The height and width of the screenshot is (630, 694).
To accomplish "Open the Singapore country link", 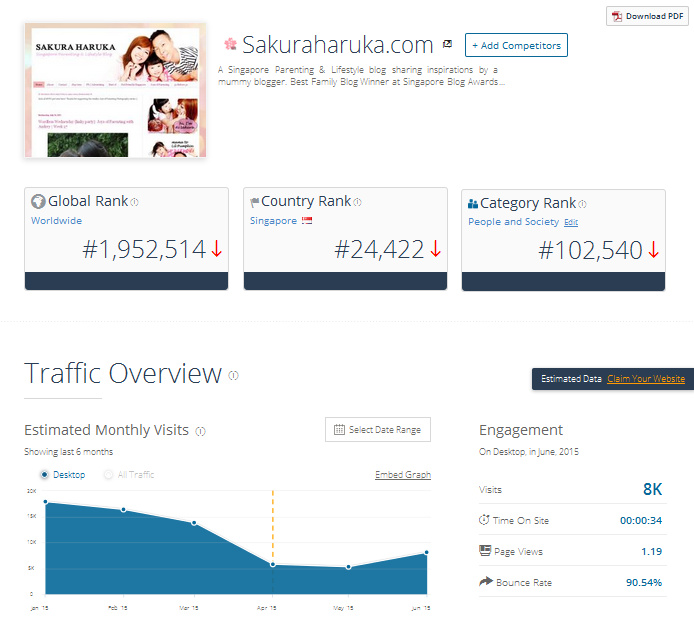I will point(273,220).
